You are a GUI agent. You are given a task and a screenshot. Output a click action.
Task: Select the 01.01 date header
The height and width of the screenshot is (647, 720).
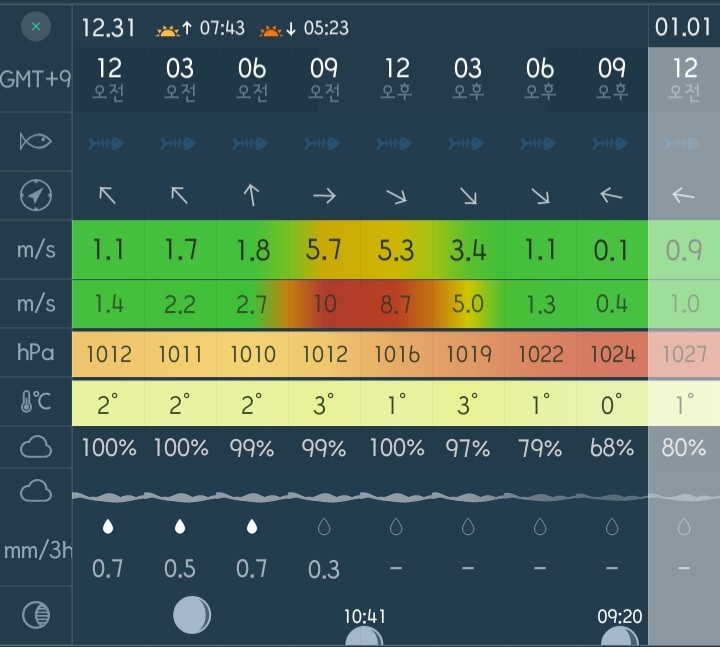(x=683, y=27)
